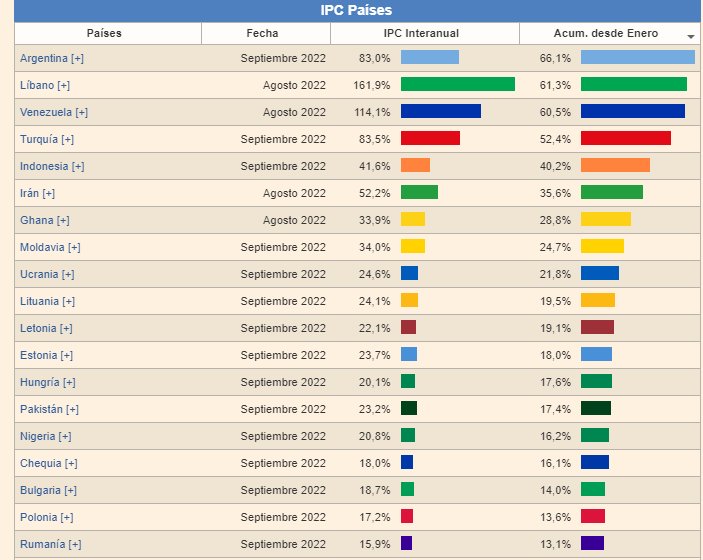Click the Fecha column header
This screenshot has height=560, width=703.
[262, 33]
